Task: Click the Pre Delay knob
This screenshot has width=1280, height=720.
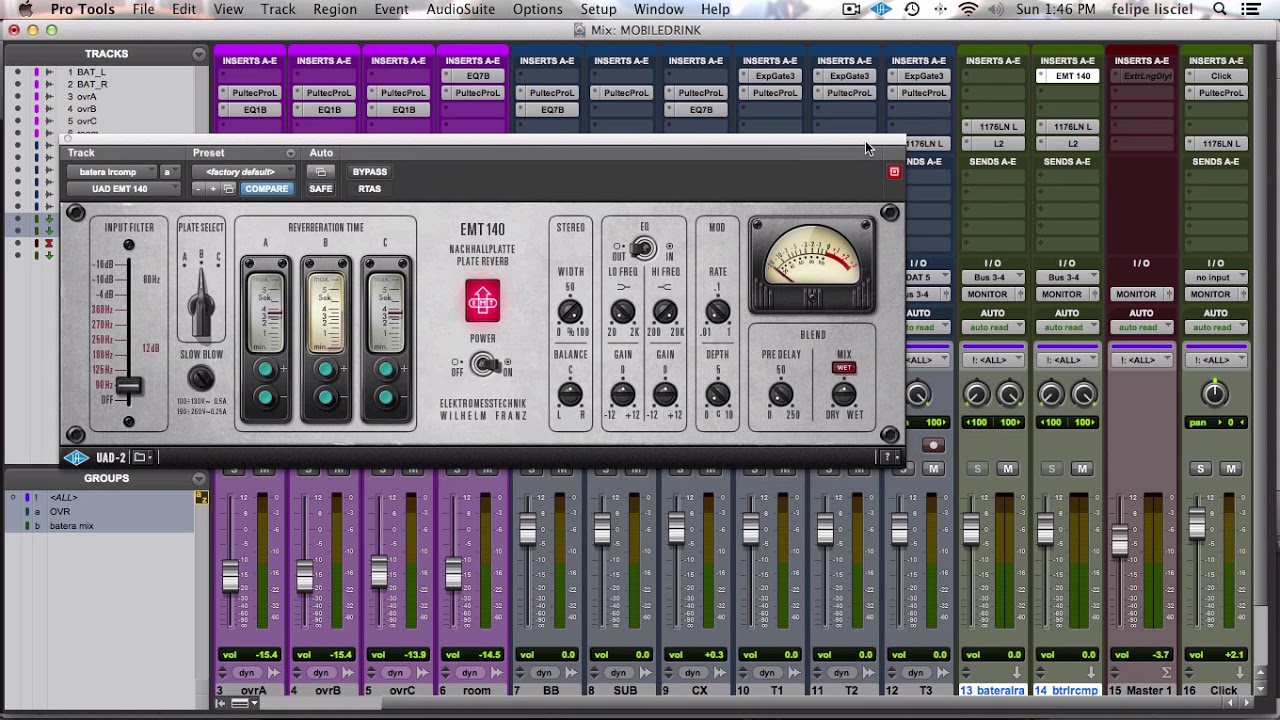Action: coord(781,394)
